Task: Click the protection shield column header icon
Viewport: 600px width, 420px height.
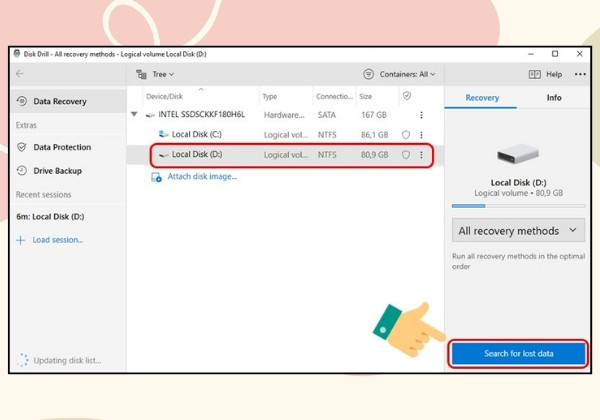Action: point(407,96)
